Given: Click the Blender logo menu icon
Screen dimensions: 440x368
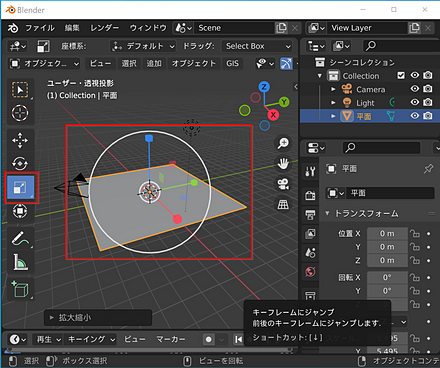Looking at the screenshot, I should tap(13, 28).
